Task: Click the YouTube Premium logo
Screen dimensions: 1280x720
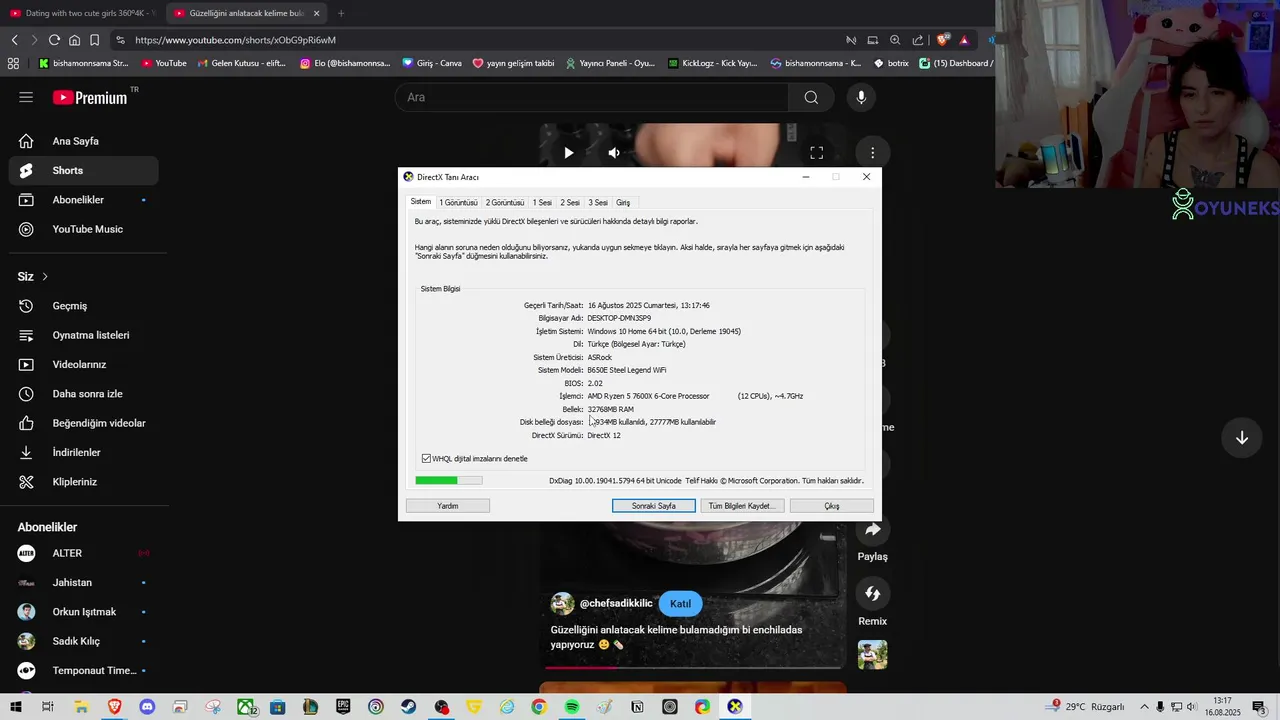Action: click(91, 97)
